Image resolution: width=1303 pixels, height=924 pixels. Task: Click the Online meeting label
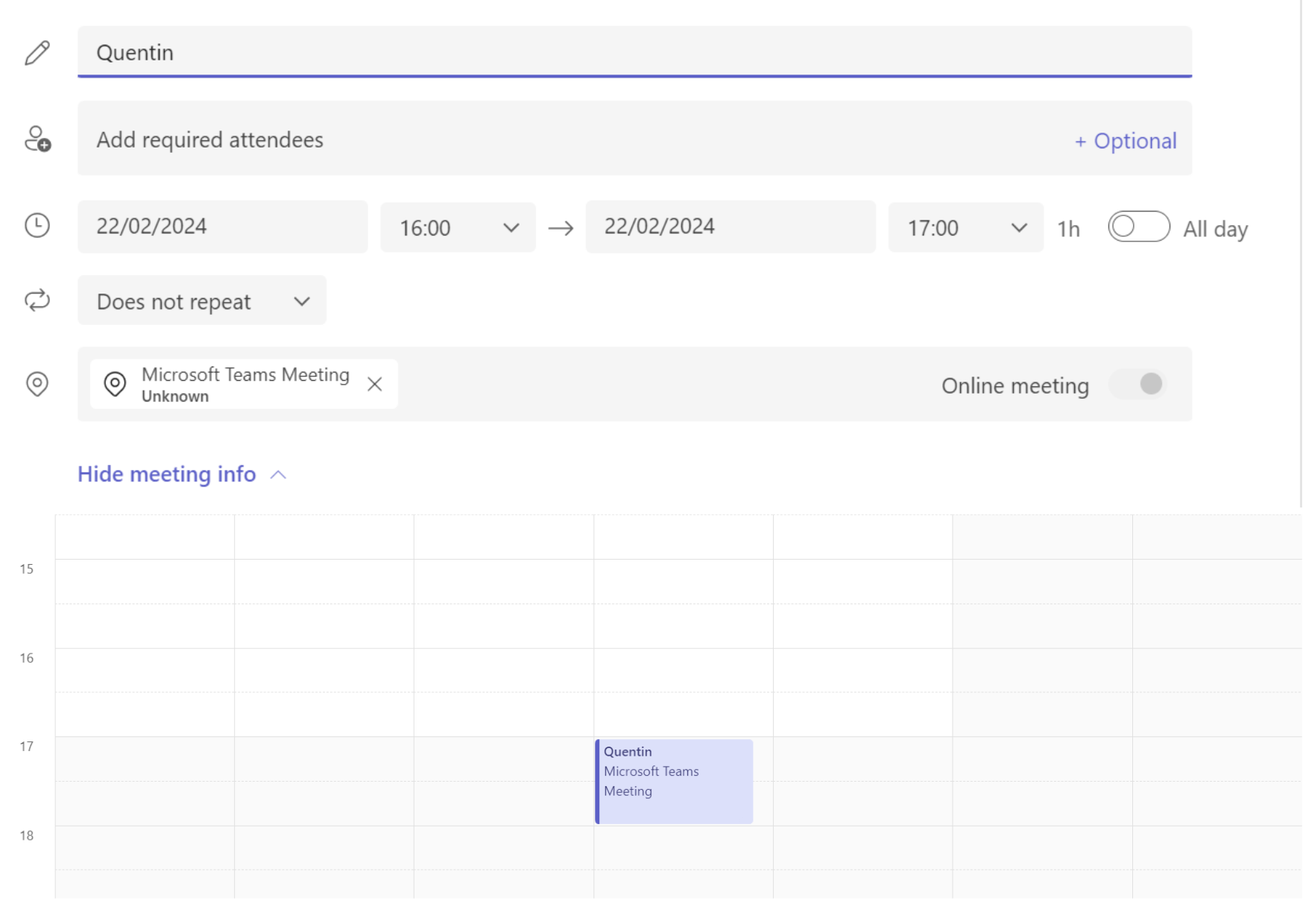click(x=1015, y=385)
